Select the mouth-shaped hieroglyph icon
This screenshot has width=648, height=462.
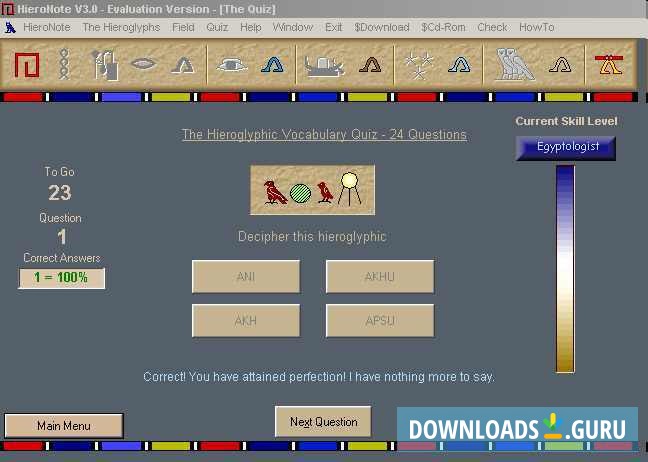pyautogui.click(x=143, y=64)
